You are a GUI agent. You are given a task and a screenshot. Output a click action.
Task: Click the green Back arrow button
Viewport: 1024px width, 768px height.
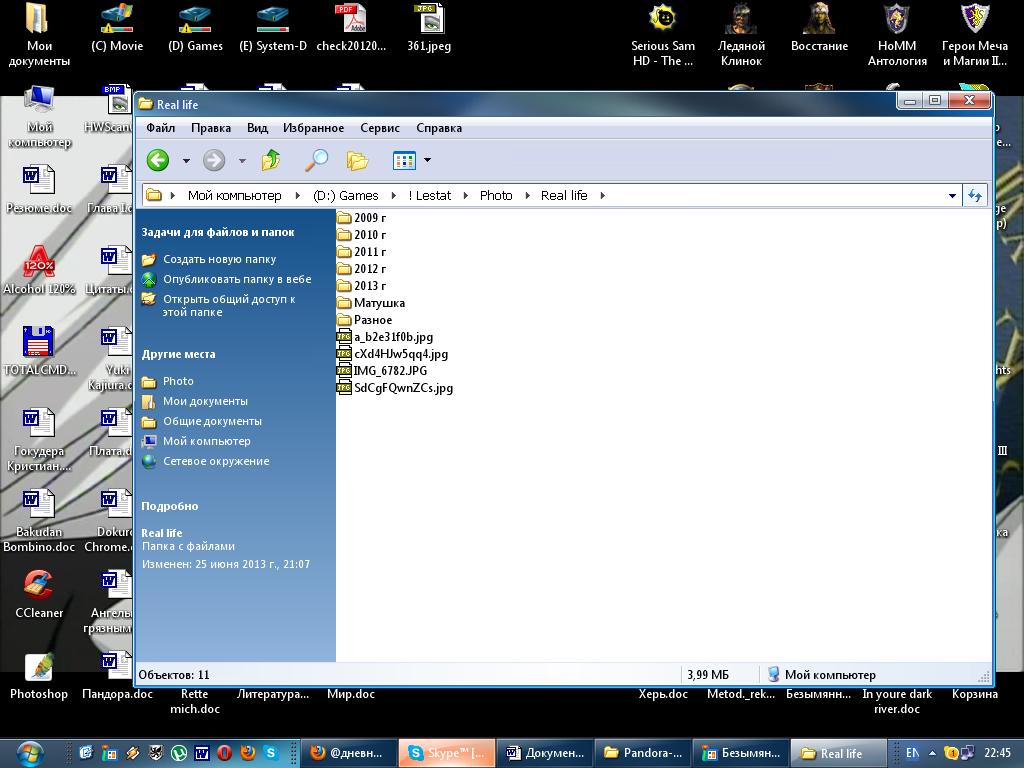coord(158,160)
